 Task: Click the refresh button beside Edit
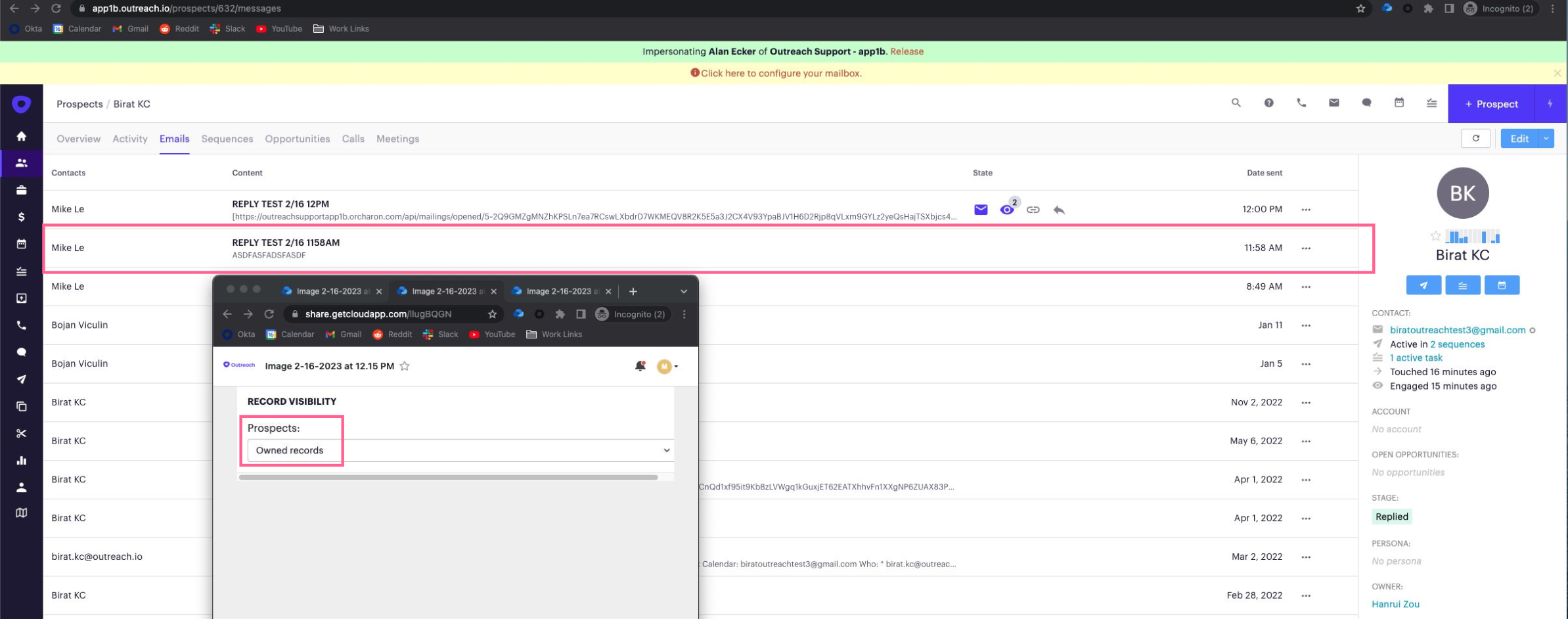click(1475, 139)
